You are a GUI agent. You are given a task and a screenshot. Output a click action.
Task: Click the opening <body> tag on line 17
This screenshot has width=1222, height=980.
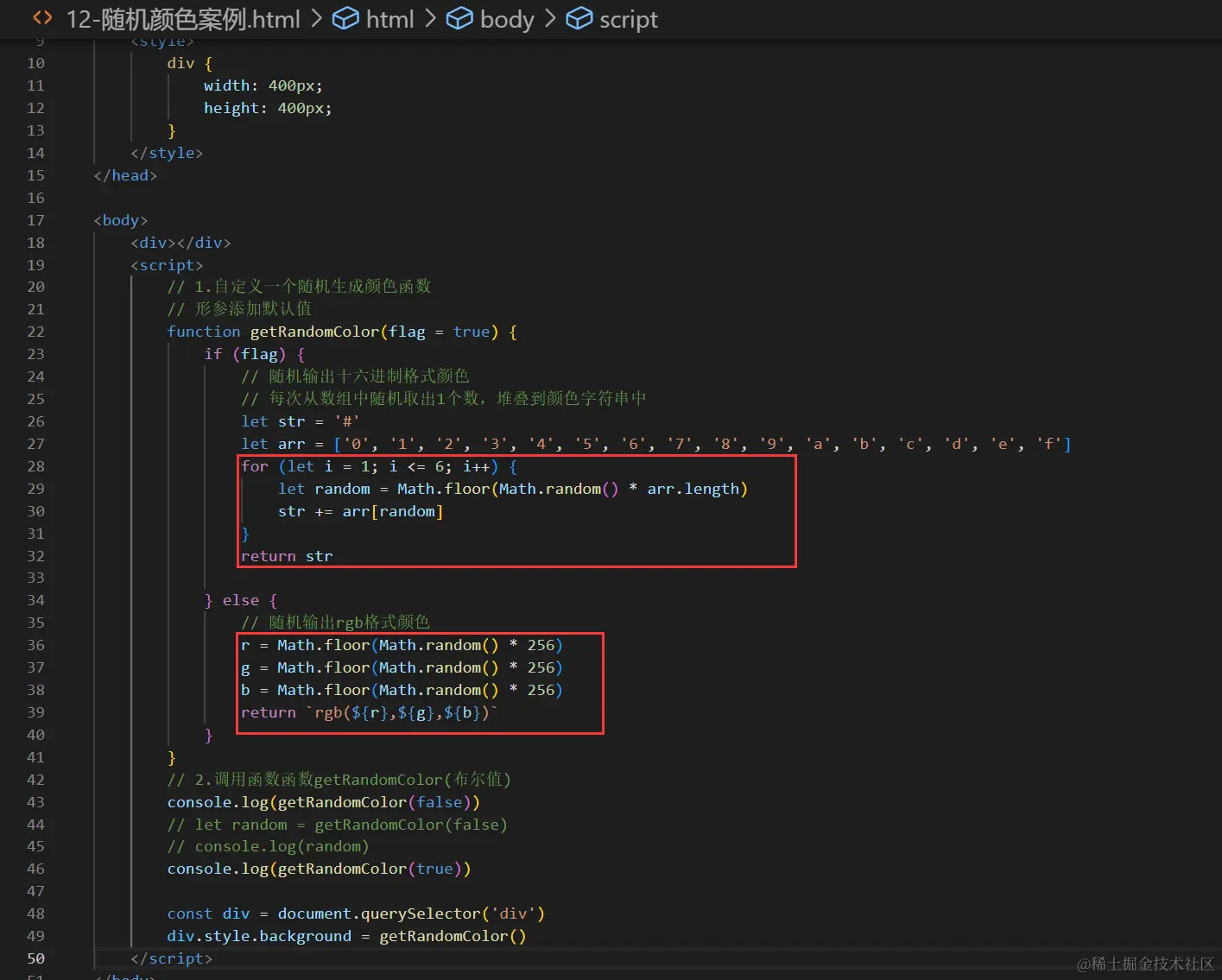121,220
